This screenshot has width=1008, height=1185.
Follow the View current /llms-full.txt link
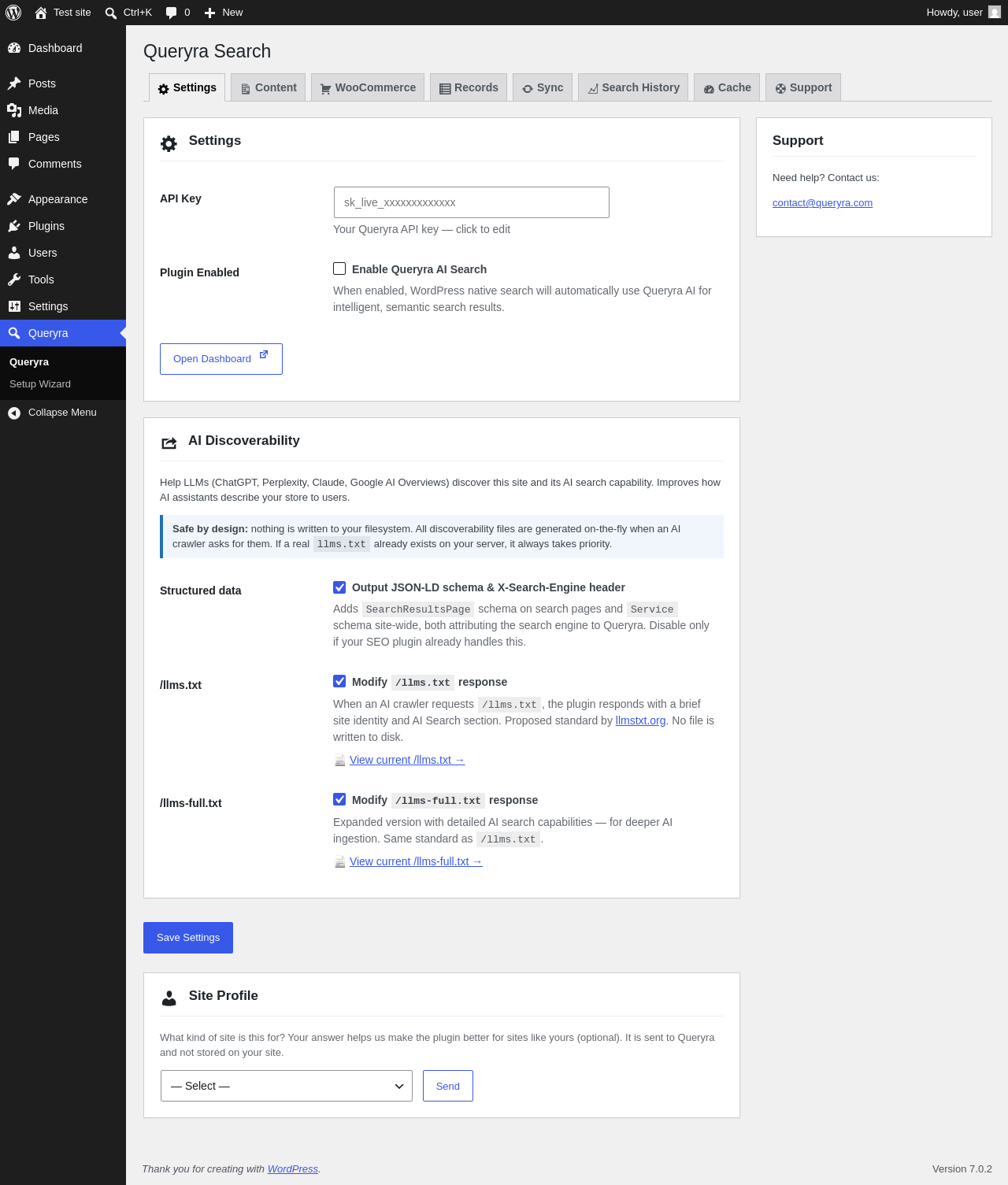point(416,861)
